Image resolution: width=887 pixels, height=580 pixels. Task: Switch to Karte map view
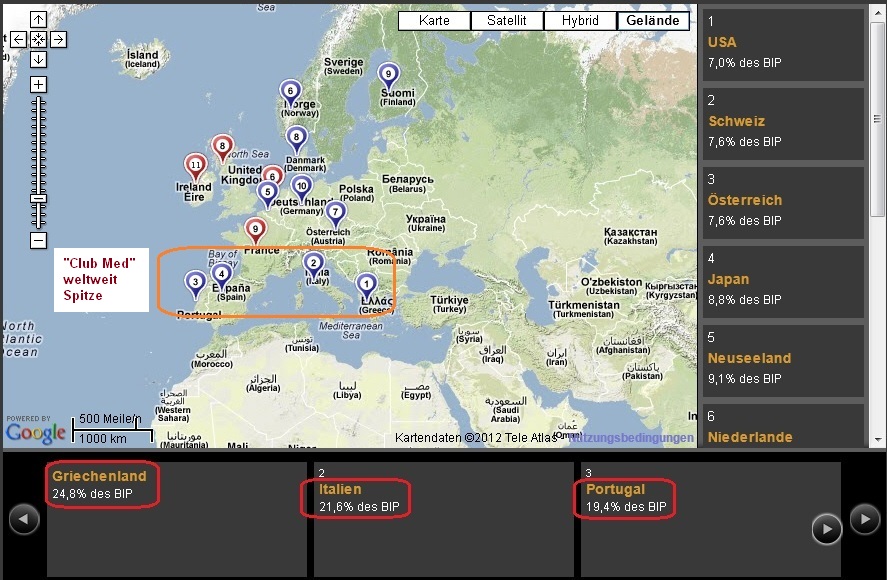[x=434, y=20]
